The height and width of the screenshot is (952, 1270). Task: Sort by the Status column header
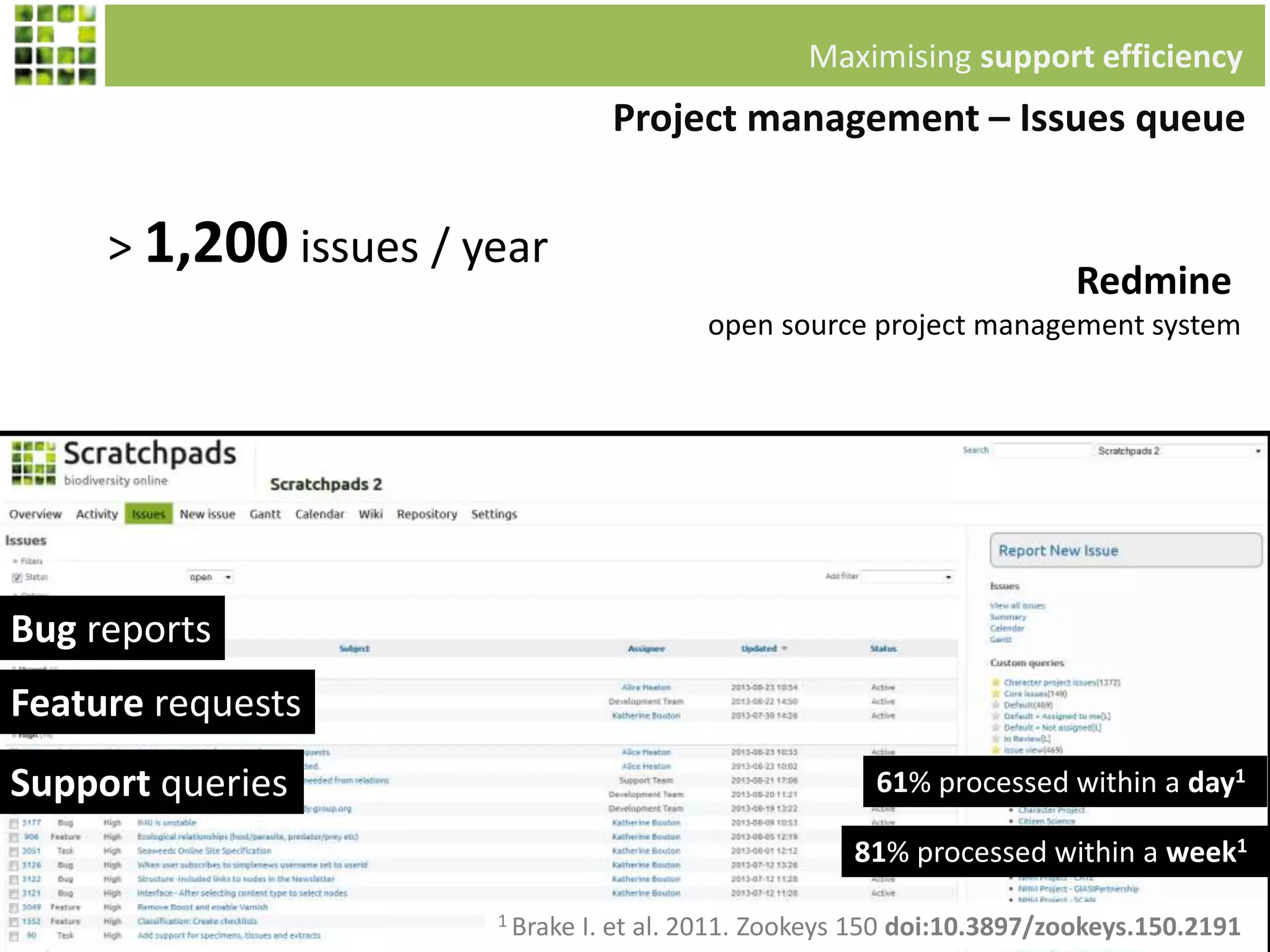(x=883, y=648)
